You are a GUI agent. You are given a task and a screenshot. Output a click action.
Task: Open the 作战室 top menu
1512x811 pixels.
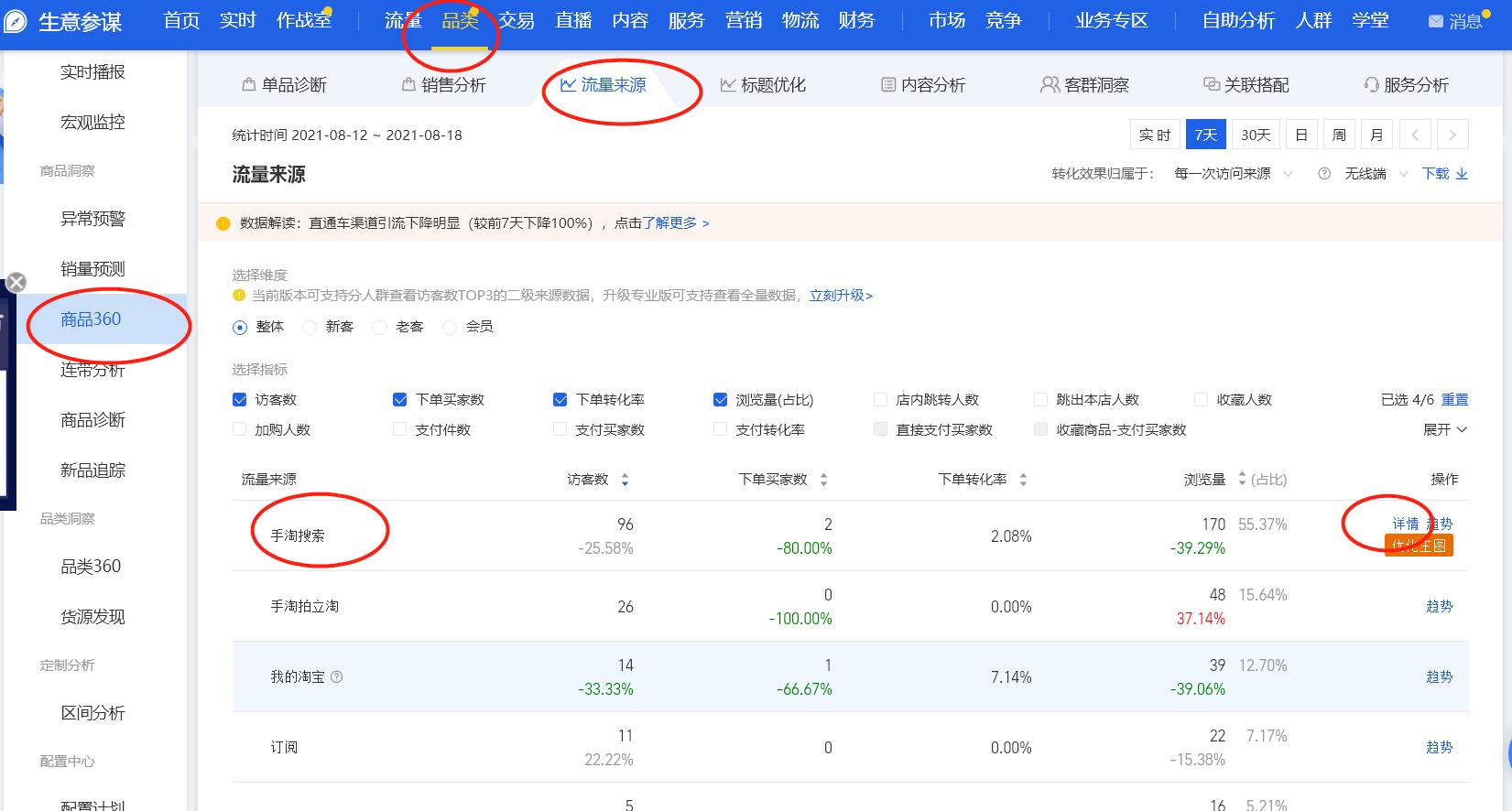(304, 20)
